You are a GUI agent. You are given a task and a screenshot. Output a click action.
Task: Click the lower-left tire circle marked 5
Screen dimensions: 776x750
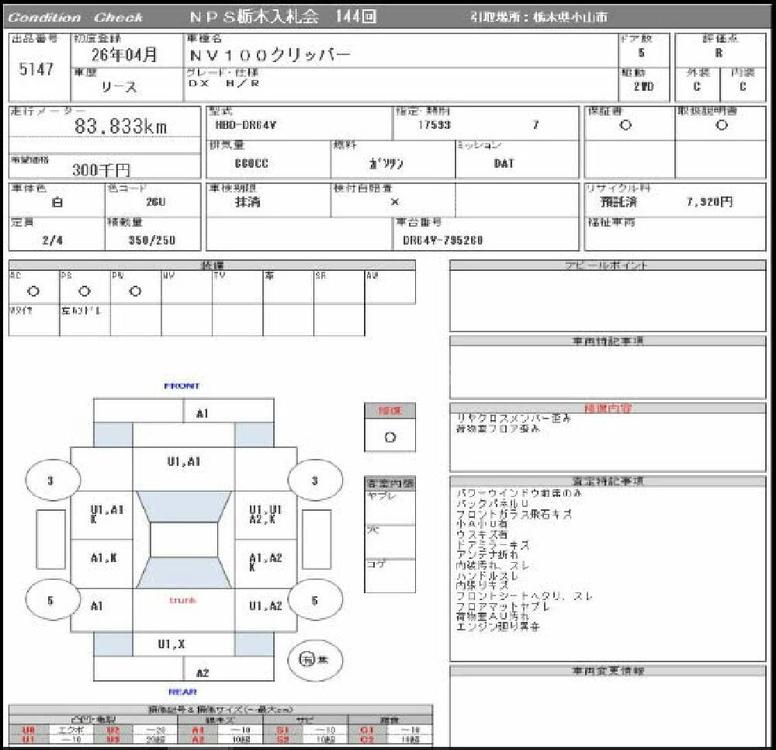pos(54,599)
